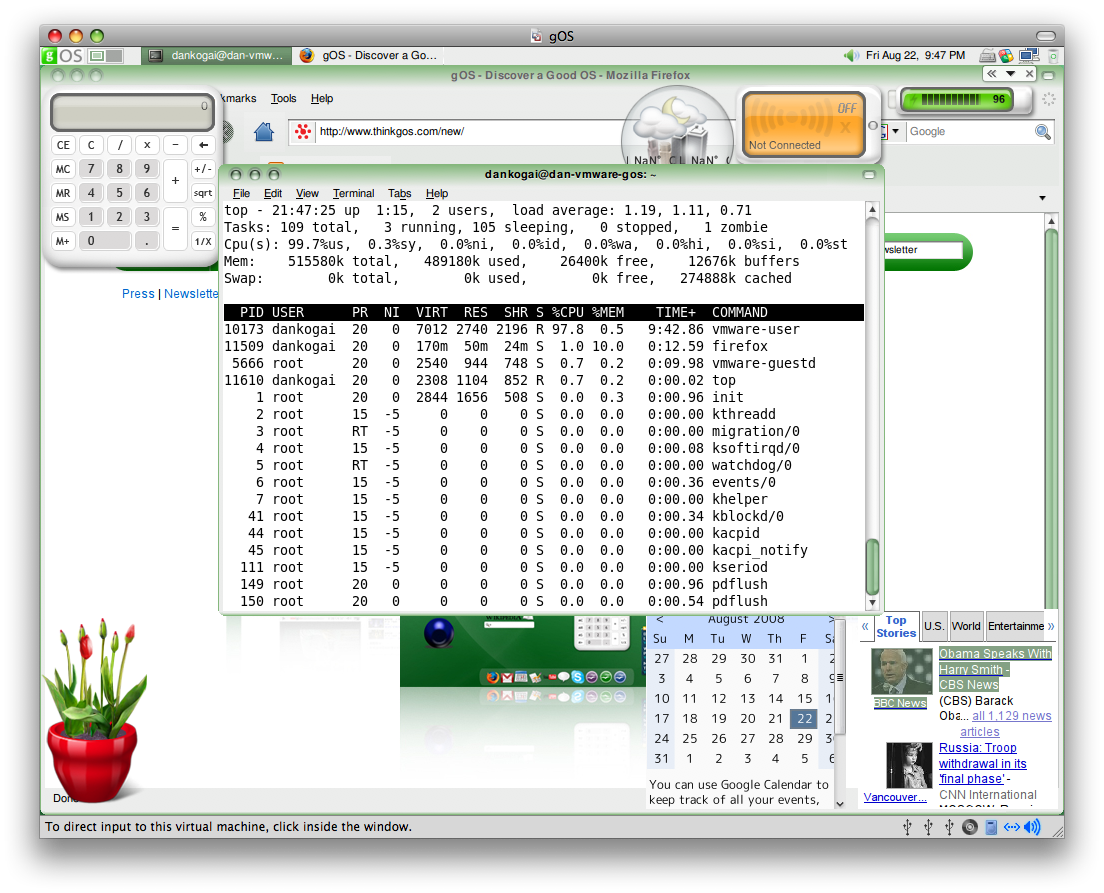Click the calculator plus key

tap(175, 181)
